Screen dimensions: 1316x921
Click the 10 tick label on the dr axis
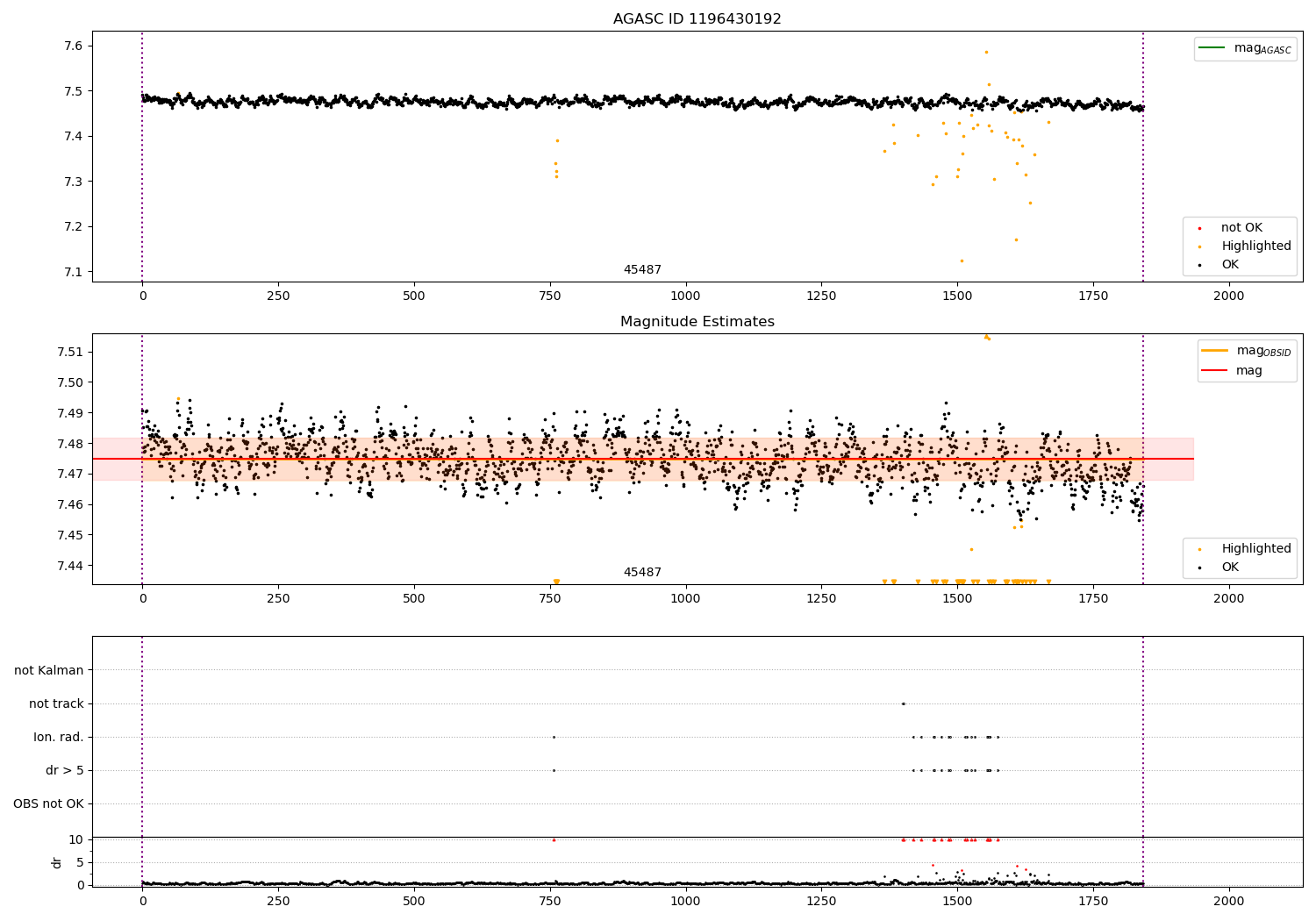76,839
